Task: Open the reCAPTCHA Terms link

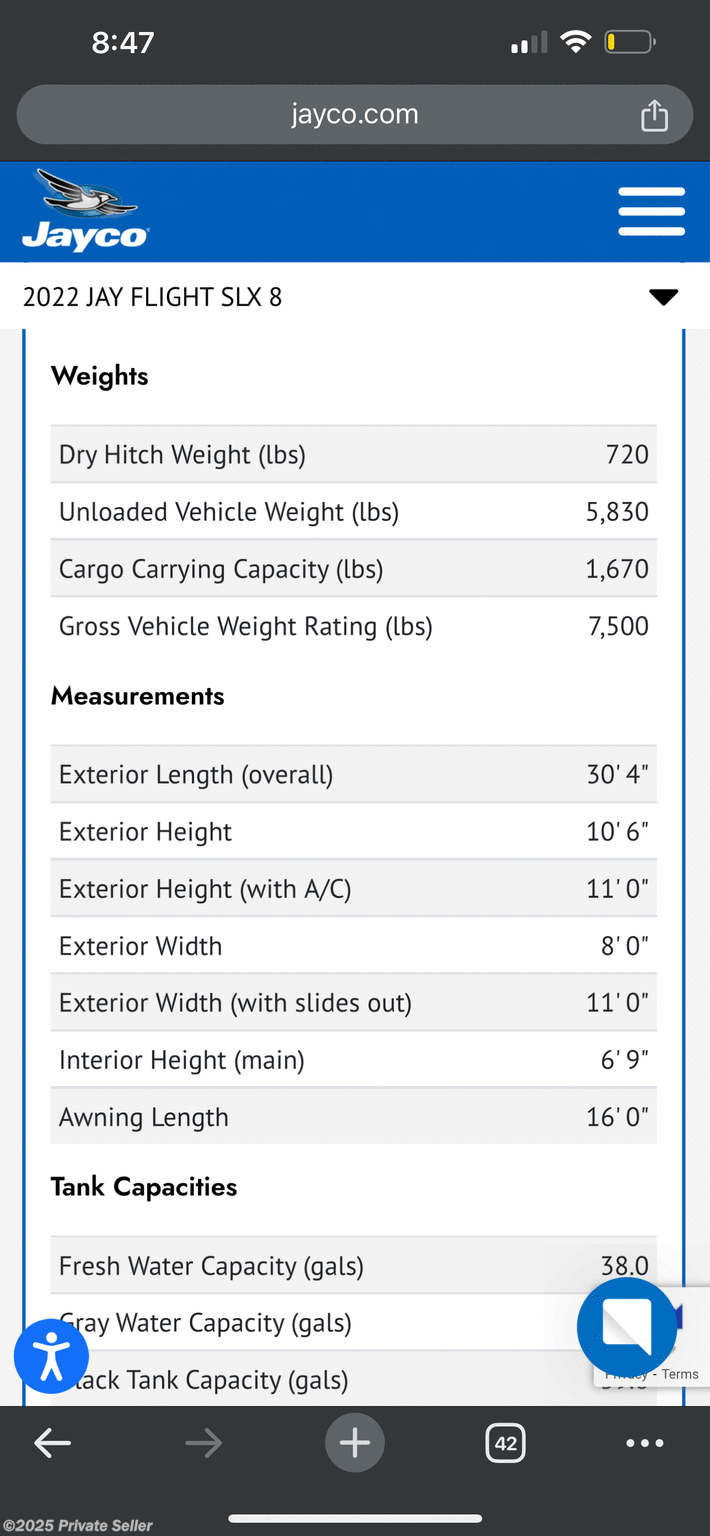Action: click(x=680, y=1374)
